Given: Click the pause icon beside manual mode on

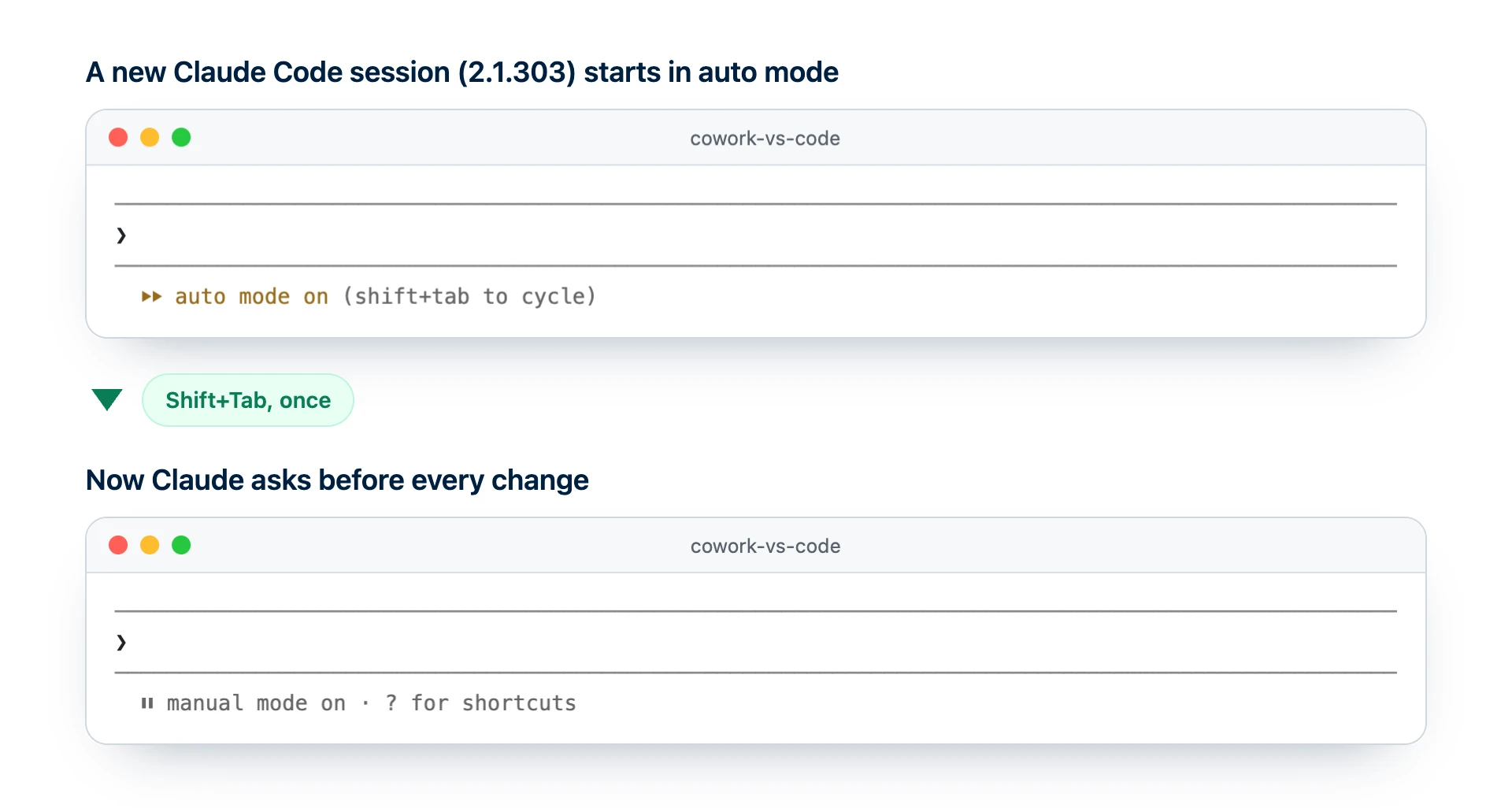Looking at the screenshot, I should pos(147,703).
